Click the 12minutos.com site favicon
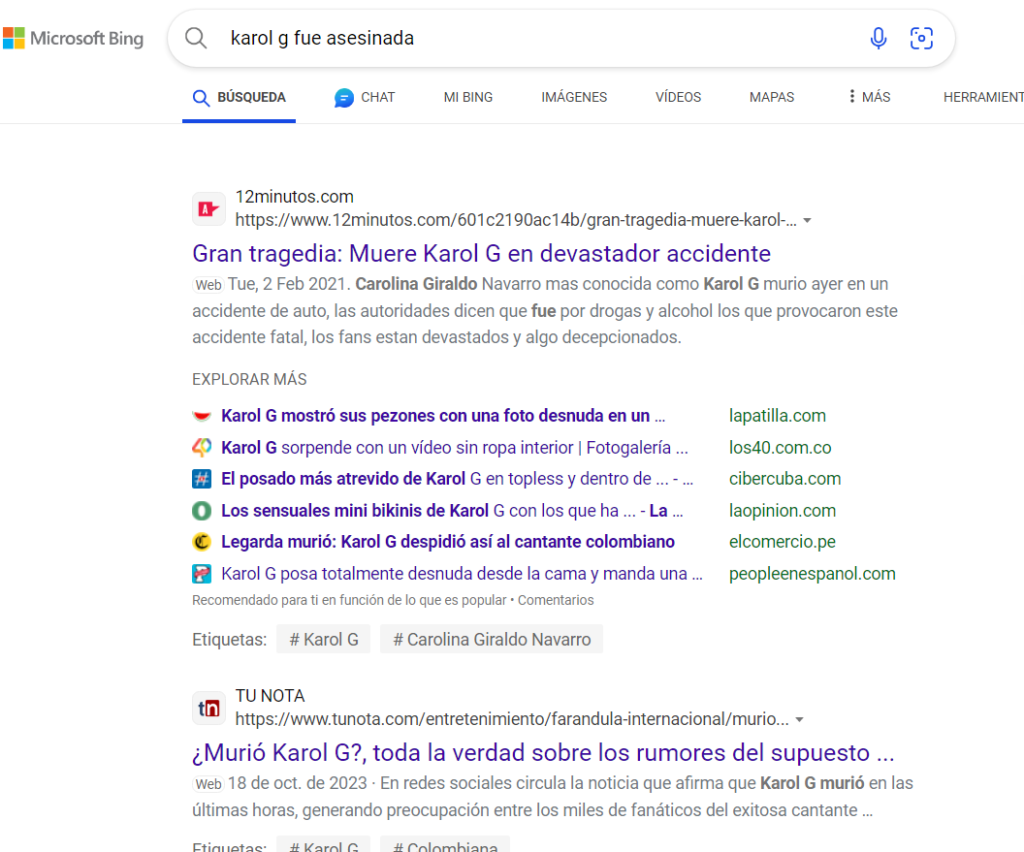This screenshot has width=1024, height=852. tap(208, 209)
